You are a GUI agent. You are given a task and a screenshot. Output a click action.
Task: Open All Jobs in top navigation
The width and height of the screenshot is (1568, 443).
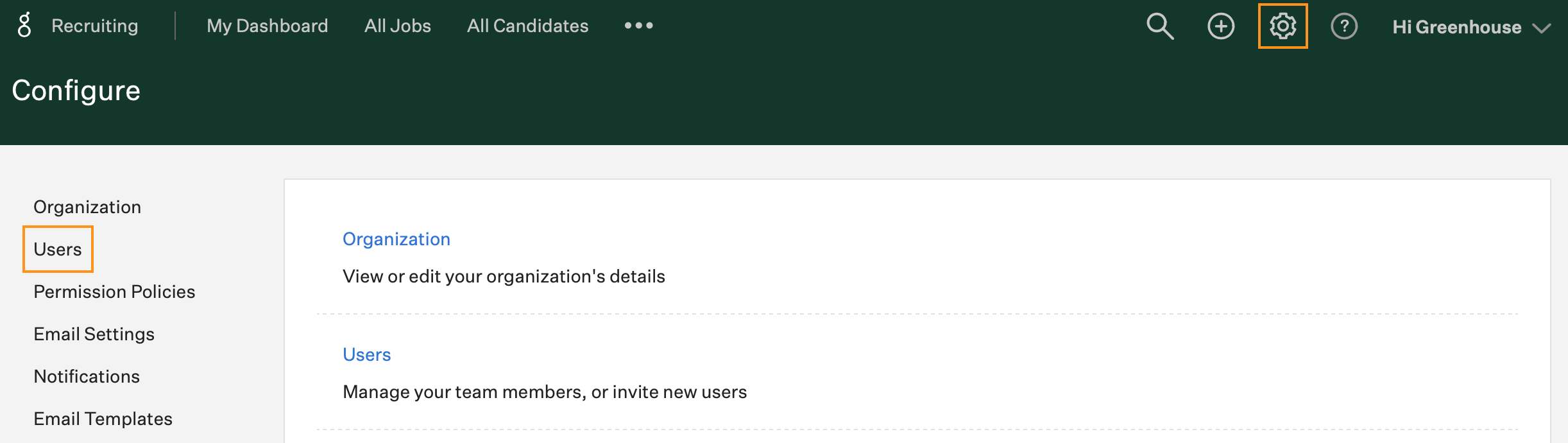tap(398, 26)
